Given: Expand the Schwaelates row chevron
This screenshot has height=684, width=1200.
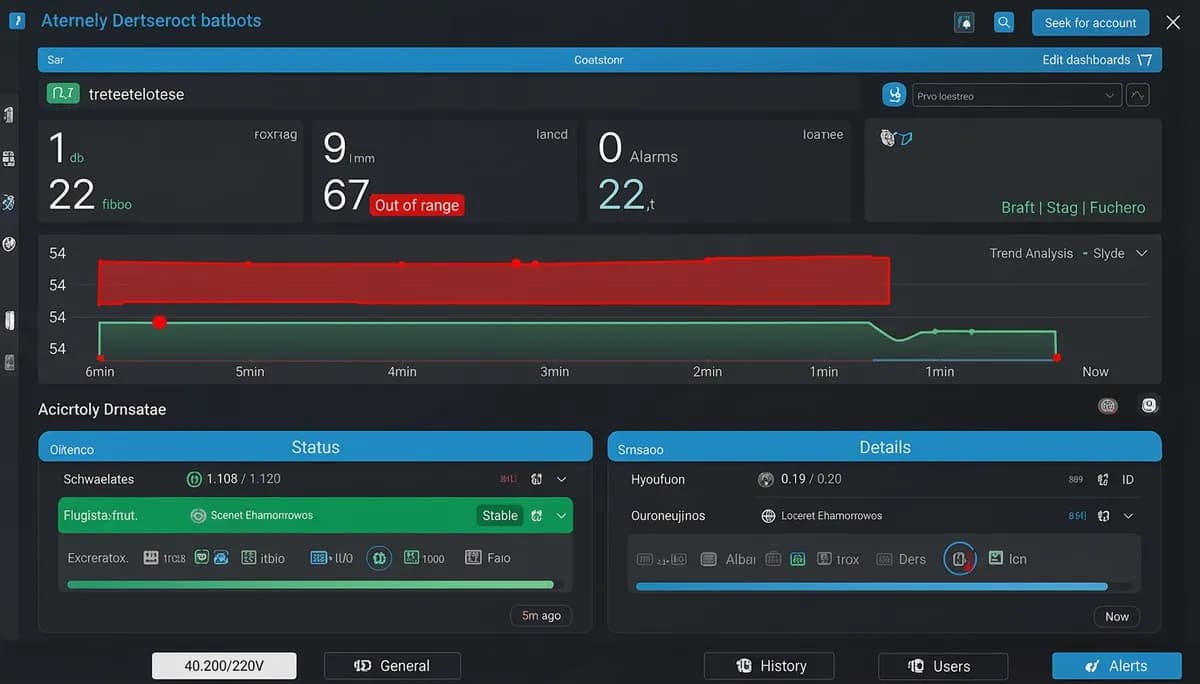Looking at the screenshot, I should point(561,479).
